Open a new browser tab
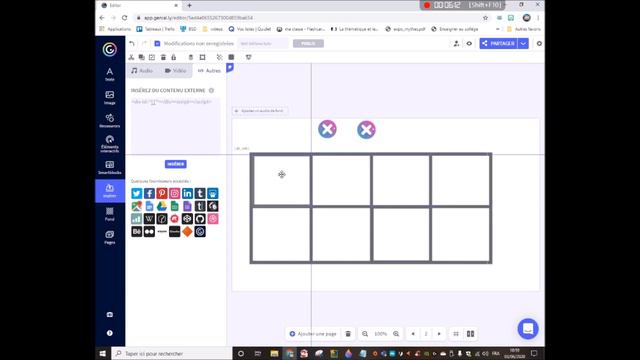 pyautogui.click(x=189, y=5)
